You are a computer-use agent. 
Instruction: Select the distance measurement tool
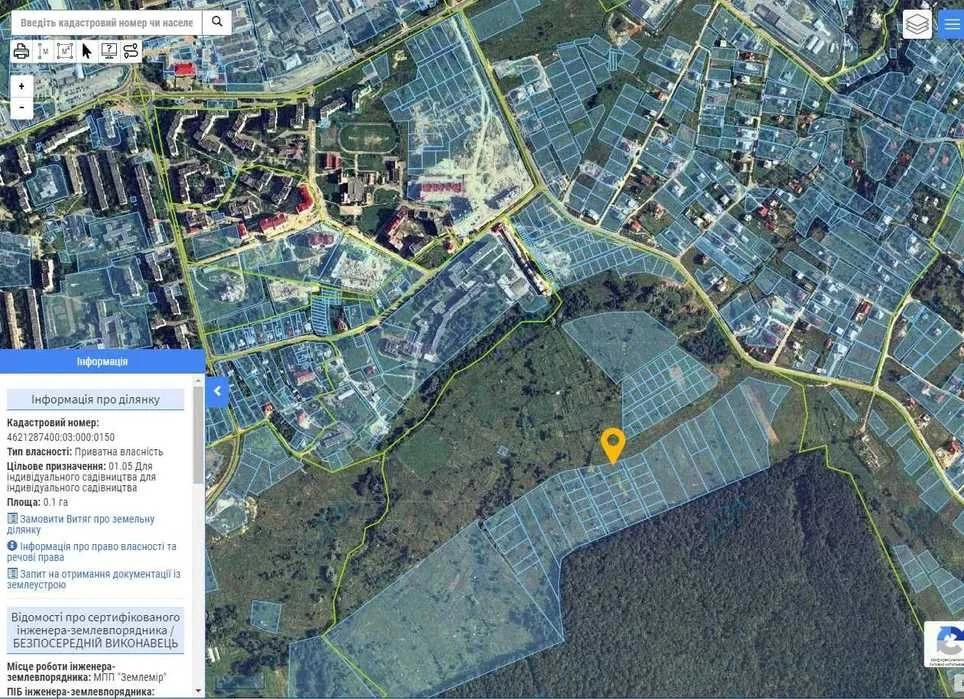click(43, 51)
